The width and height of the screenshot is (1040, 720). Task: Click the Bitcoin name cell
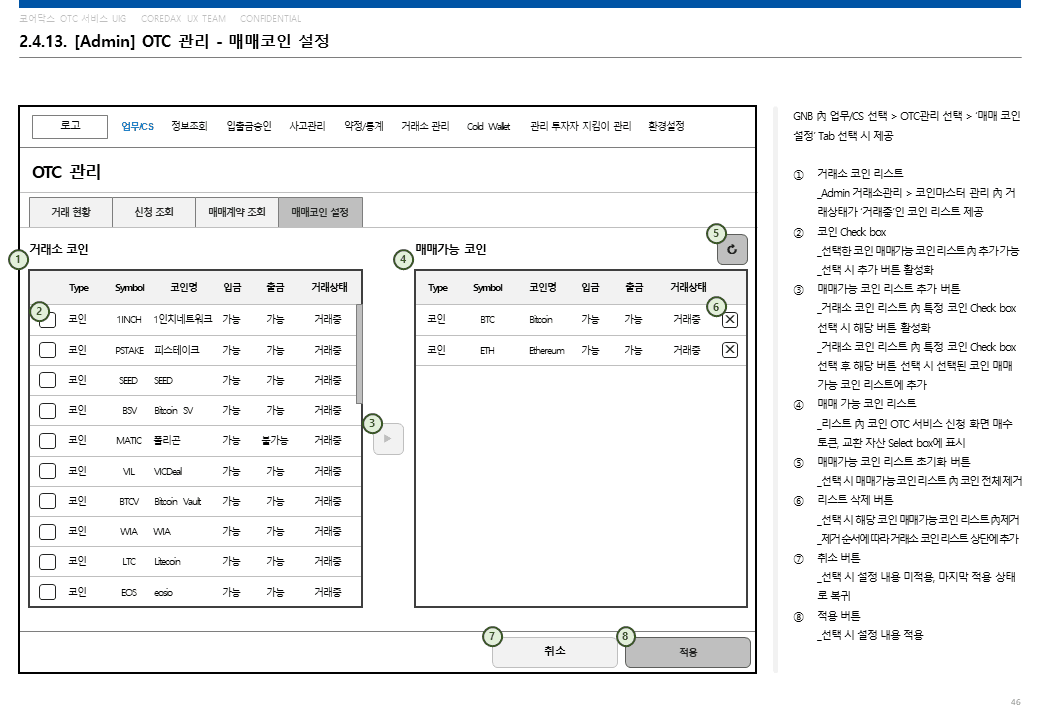pyautogui.click(x=541, y=320)
